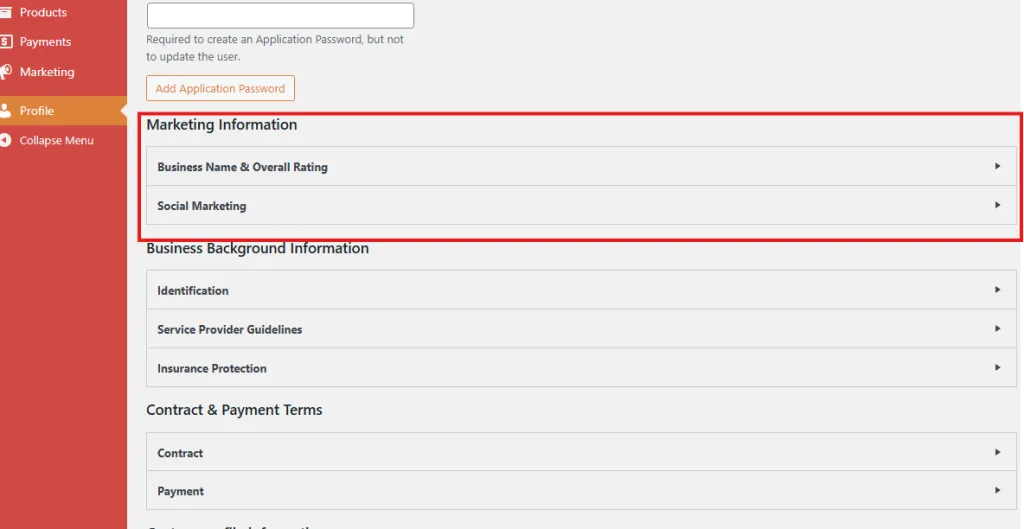
Task: Click the Products icon in the sidebar
Action: 5,12
